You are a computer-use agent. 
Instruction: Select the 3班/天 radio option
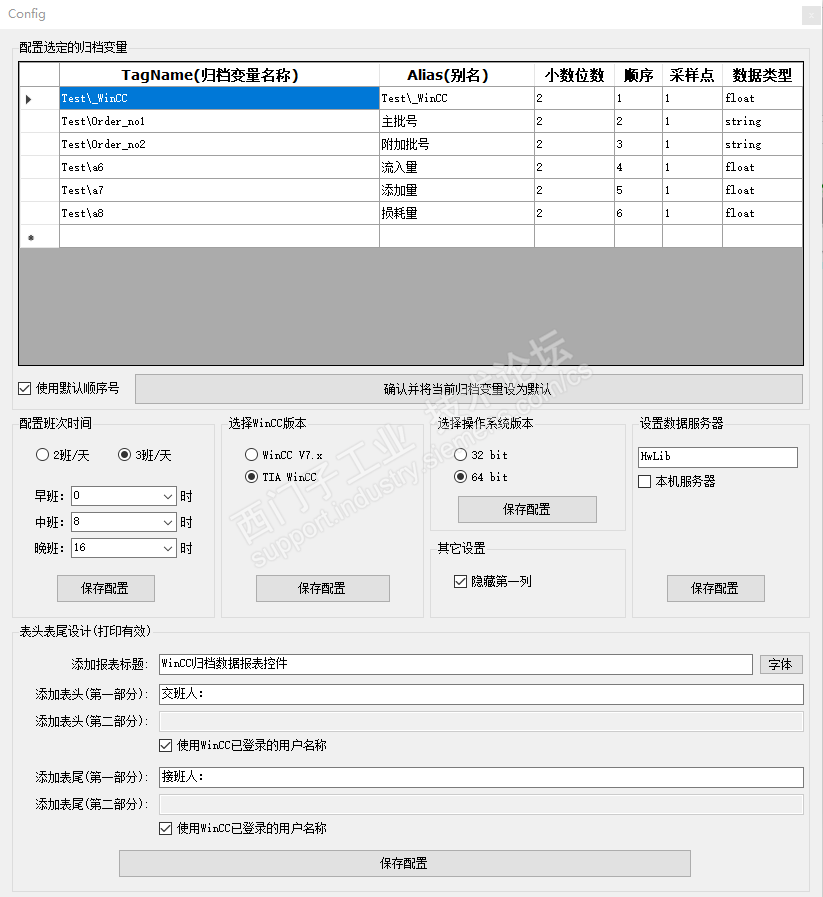click(124, 455)
